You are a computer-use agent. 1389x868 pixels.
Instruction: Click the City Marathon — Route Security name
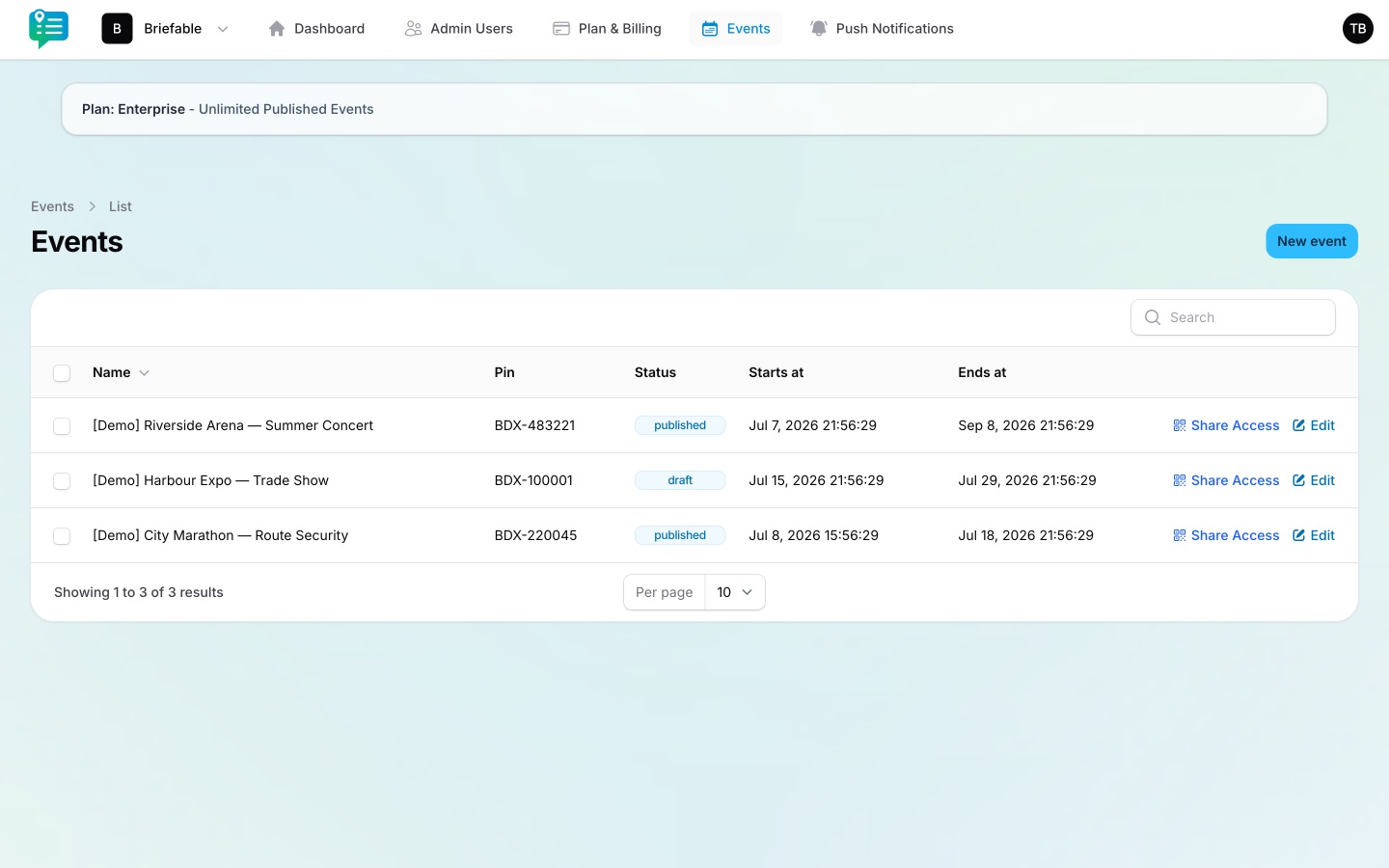[220, 535]
